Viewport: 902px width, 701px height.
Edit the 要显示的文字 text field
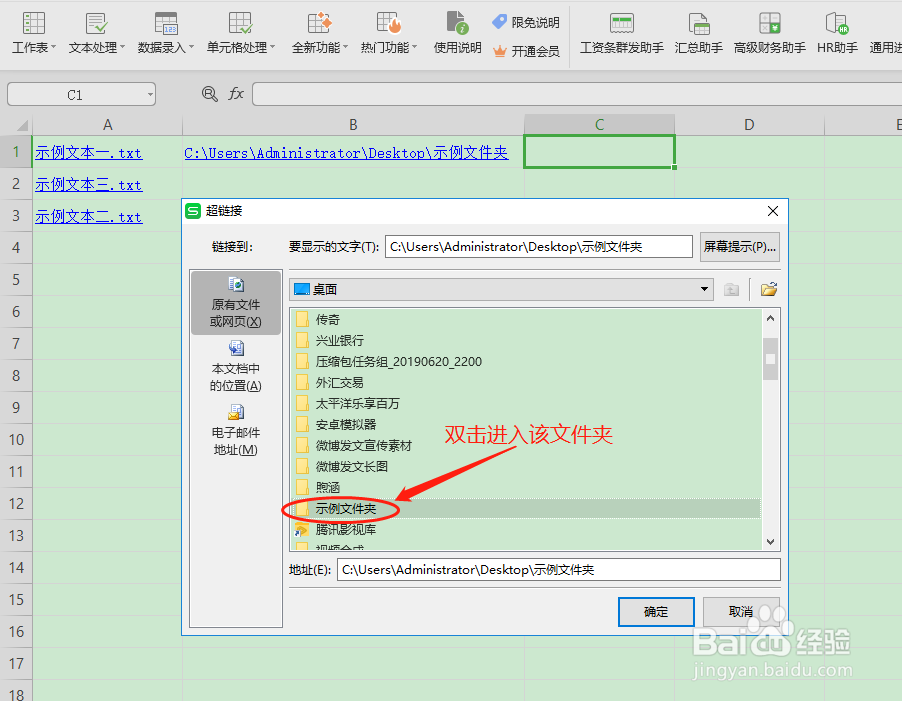pos(538,247)
